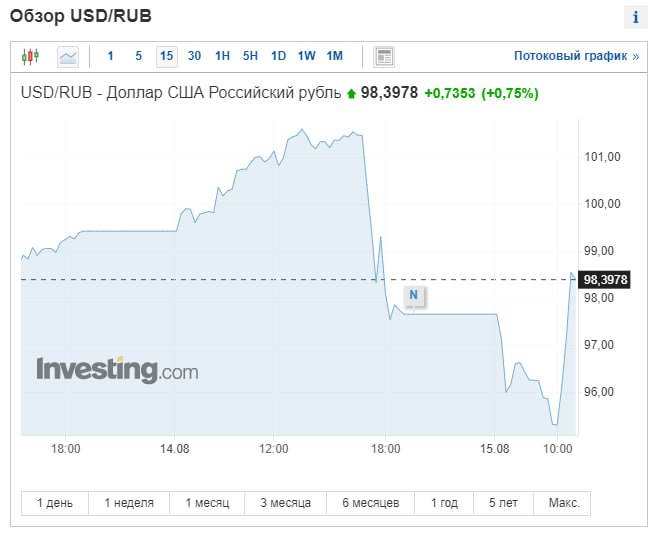Screen dimensions: 653x547
Task: Show the '1 день' range tab
Action: click(x=54, y=502)
